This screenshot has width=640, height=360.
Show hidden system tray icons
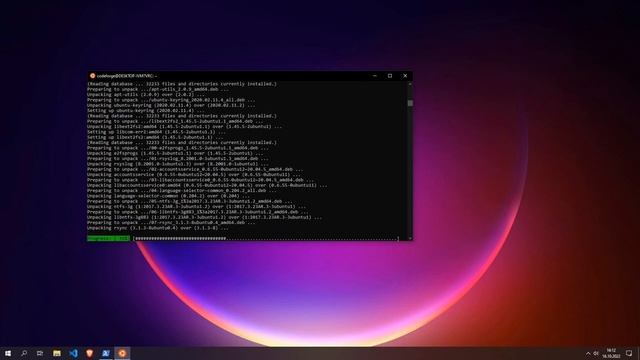588,353
